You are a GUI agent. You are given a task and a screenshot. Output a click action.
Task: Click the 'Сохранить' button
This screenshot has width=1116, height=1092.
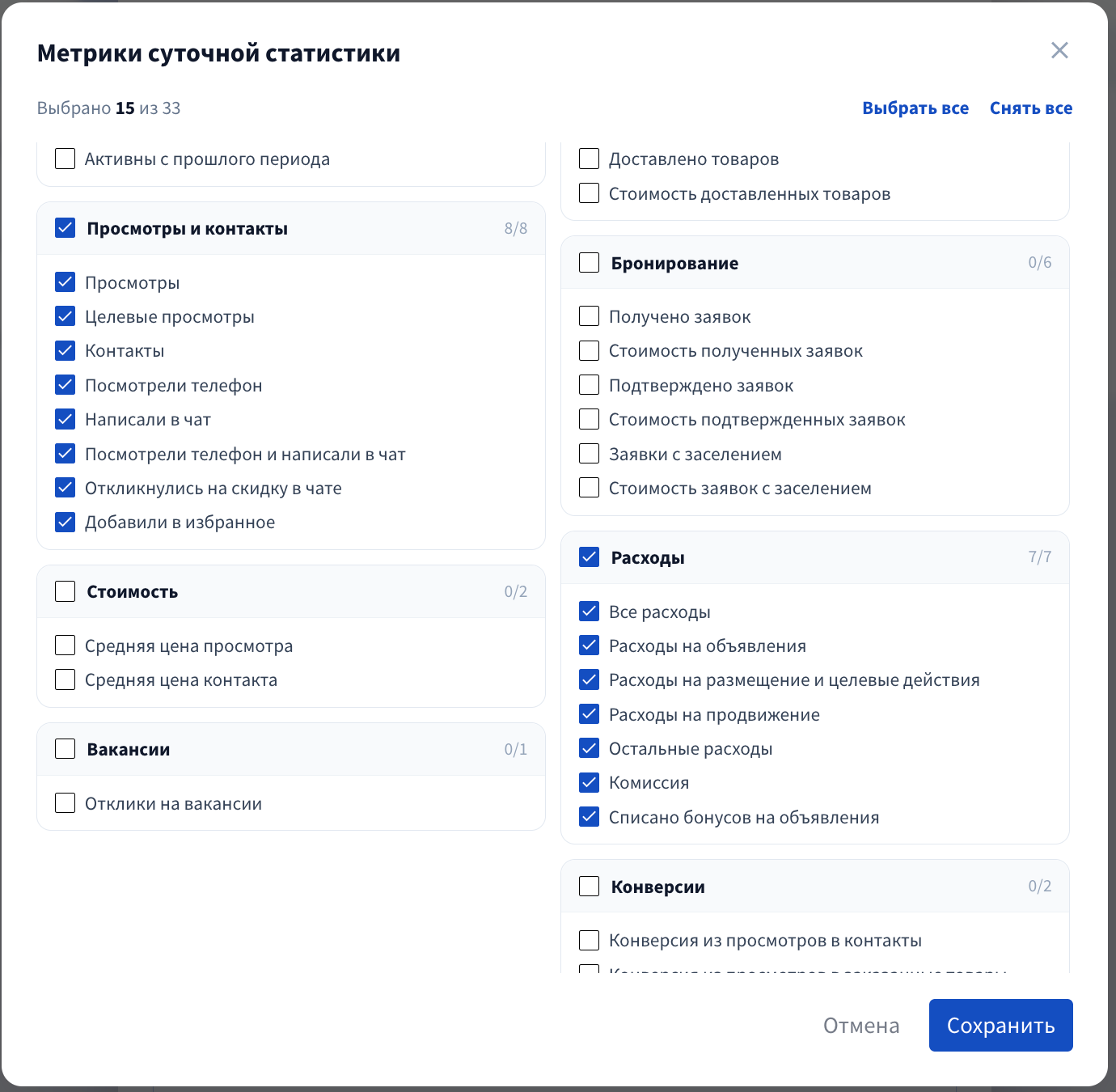[1000, 1025]
